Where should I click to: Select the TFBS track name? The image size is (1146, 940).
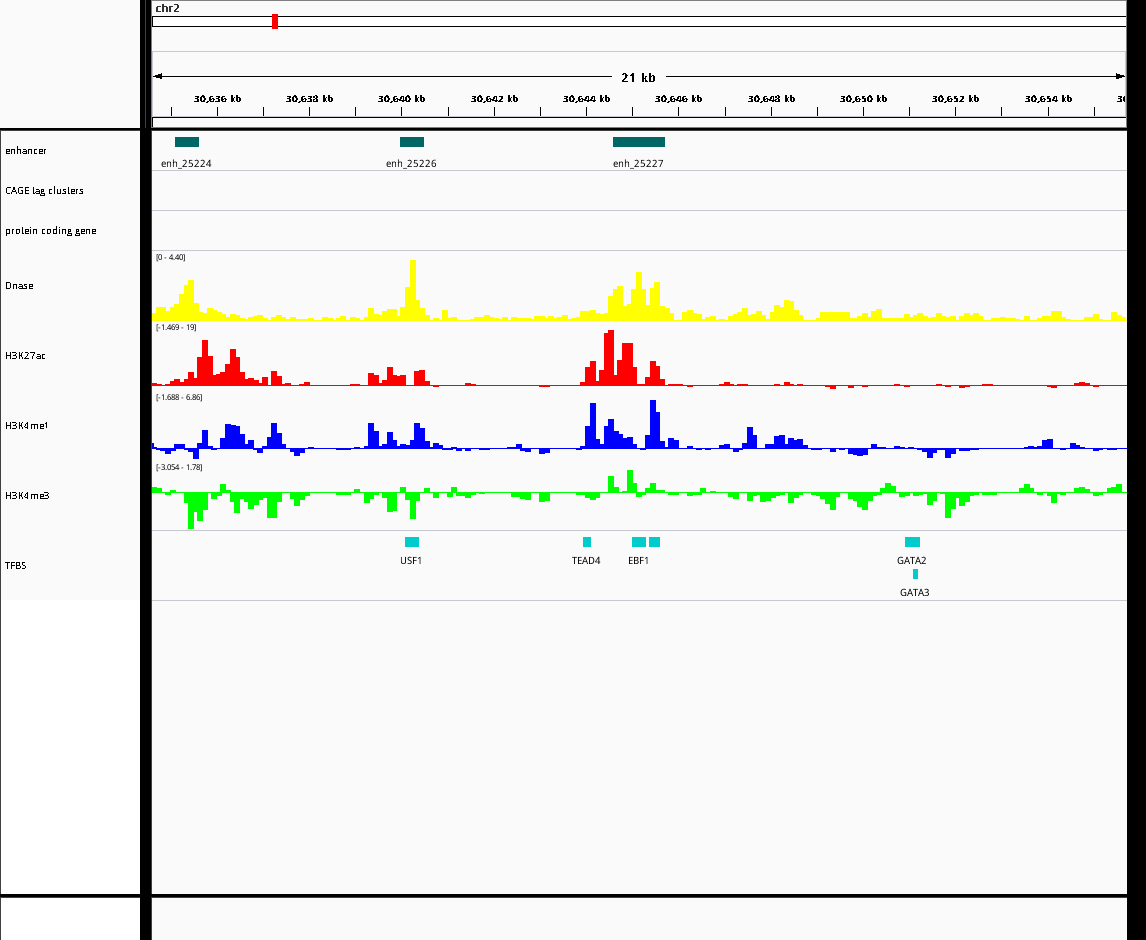[16, 566]
